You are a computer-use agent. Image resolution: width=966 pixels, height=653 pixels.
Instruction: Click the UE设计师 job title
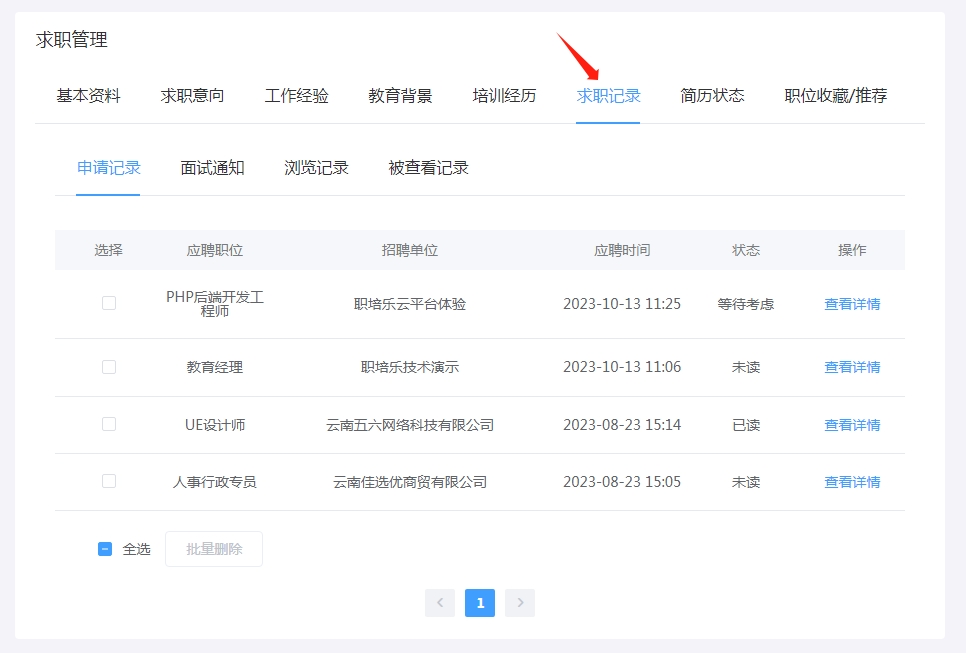pyautogui.click(x=214, y=425)
